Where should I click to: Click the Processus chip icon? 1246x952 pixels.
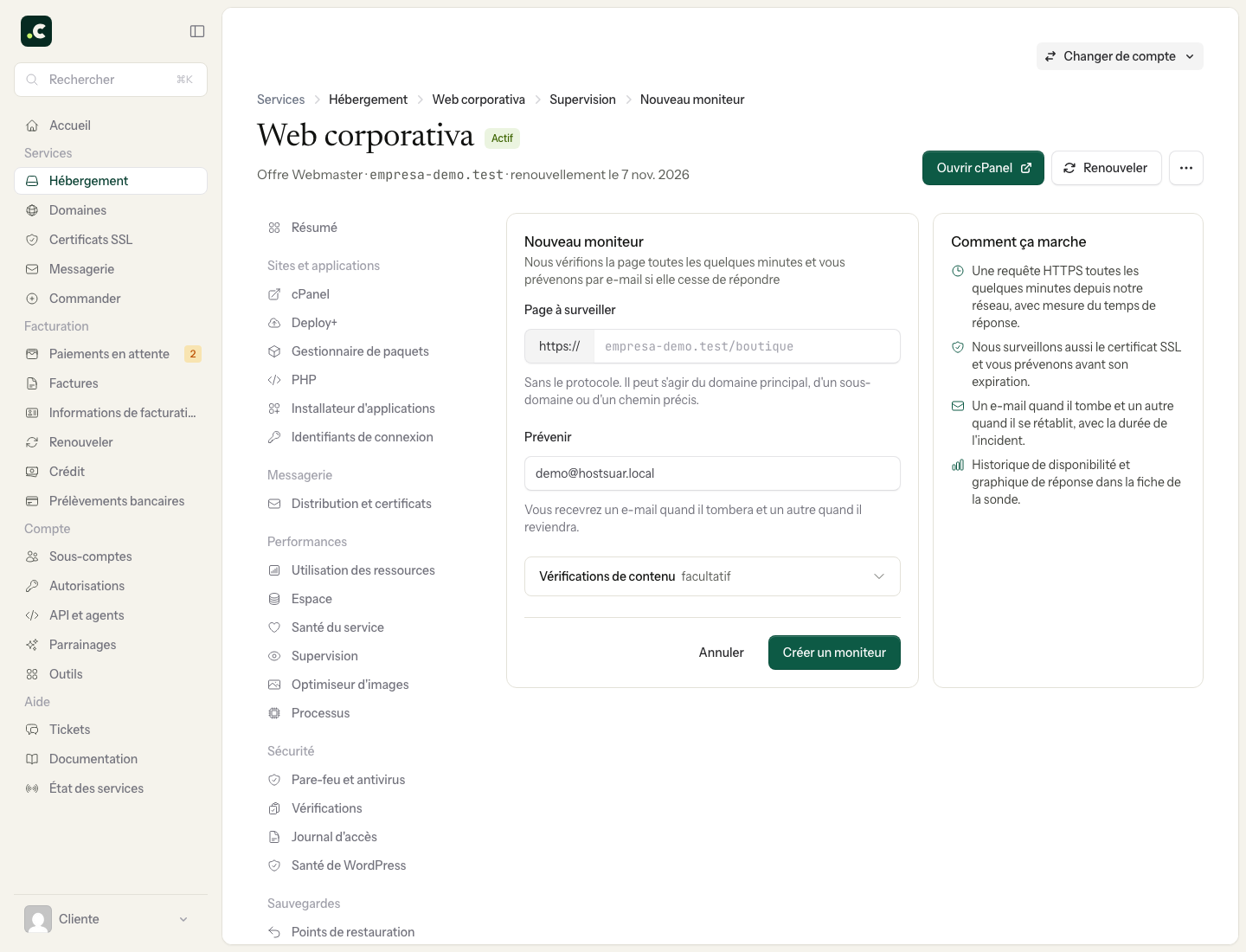click(274, 713)
